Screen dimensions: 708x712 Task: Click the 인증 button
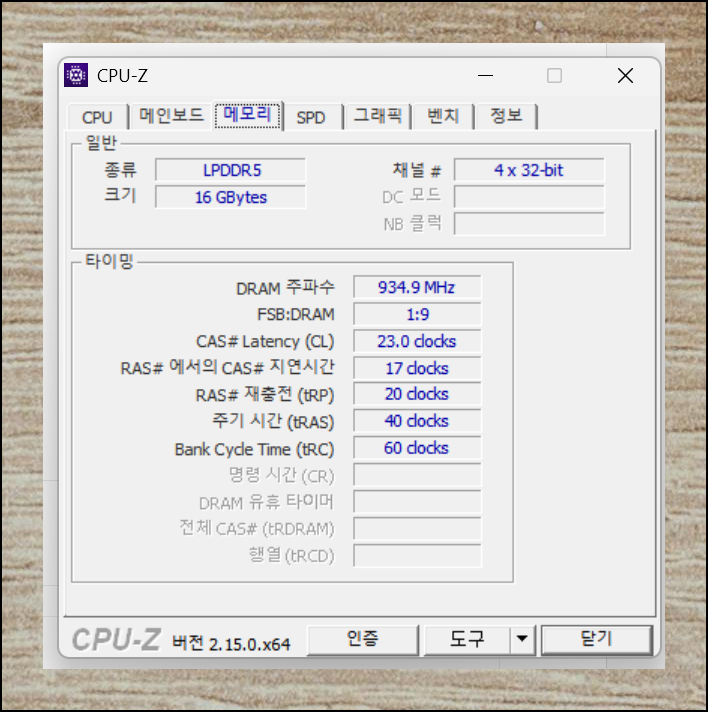point(362,639)
